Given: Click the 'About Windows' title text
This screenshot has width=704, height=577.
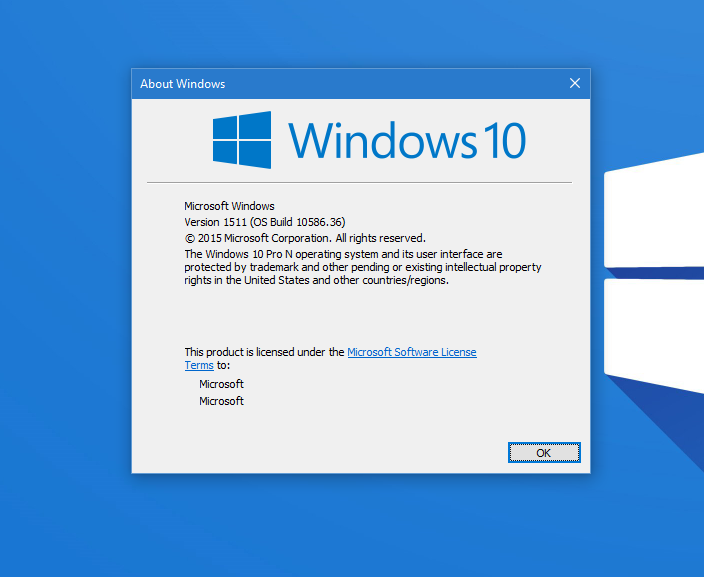Looking at the screenshot, I should (x=182, y=84).
